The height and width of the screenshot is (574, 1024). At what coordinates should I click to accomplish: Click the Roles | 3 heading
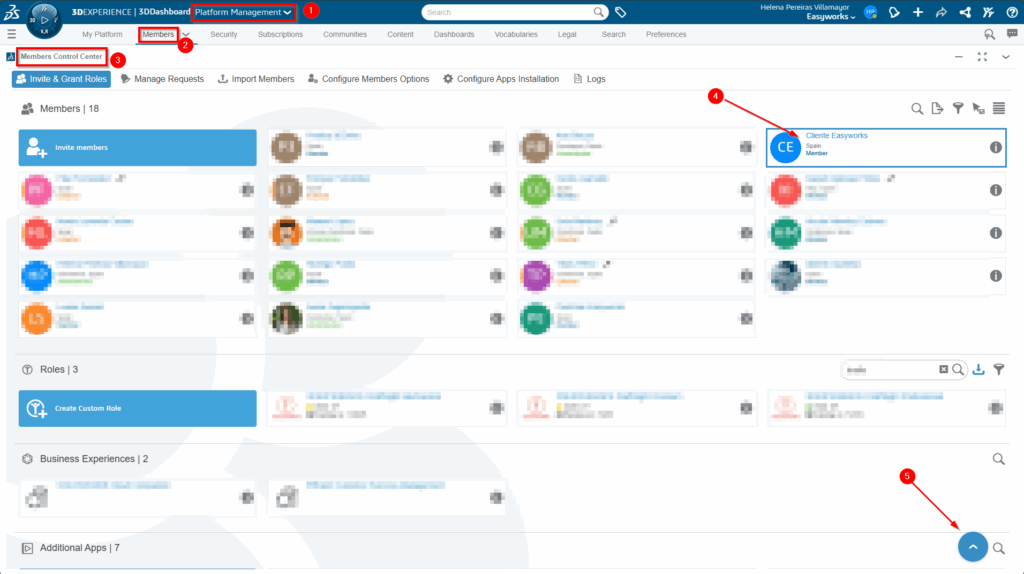(59, 370)
